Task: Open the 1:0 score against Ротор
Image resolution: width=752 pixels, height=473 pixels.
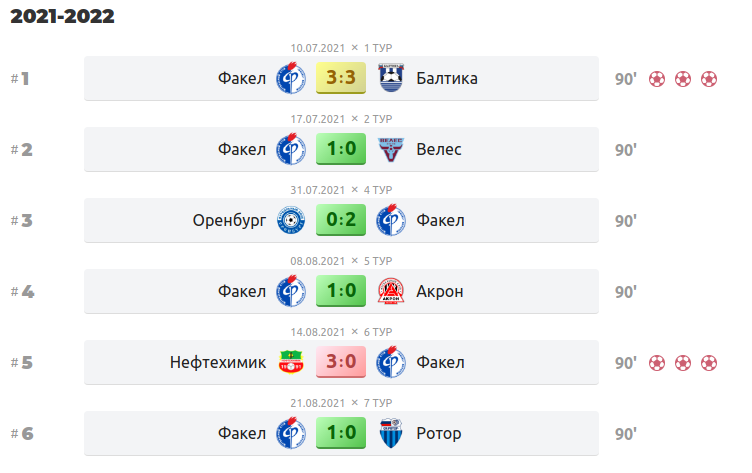Action: point(341,433)
